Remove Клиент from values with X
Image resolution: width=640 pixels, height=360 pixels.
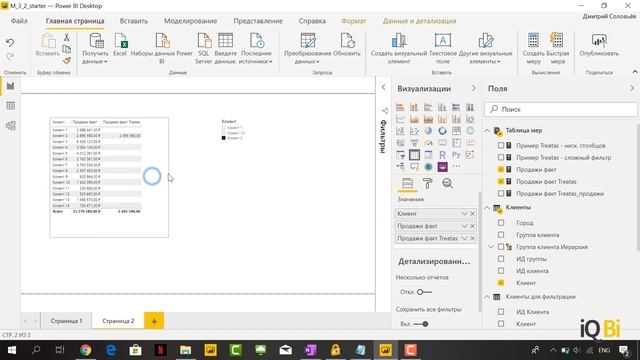click(473, 213)
